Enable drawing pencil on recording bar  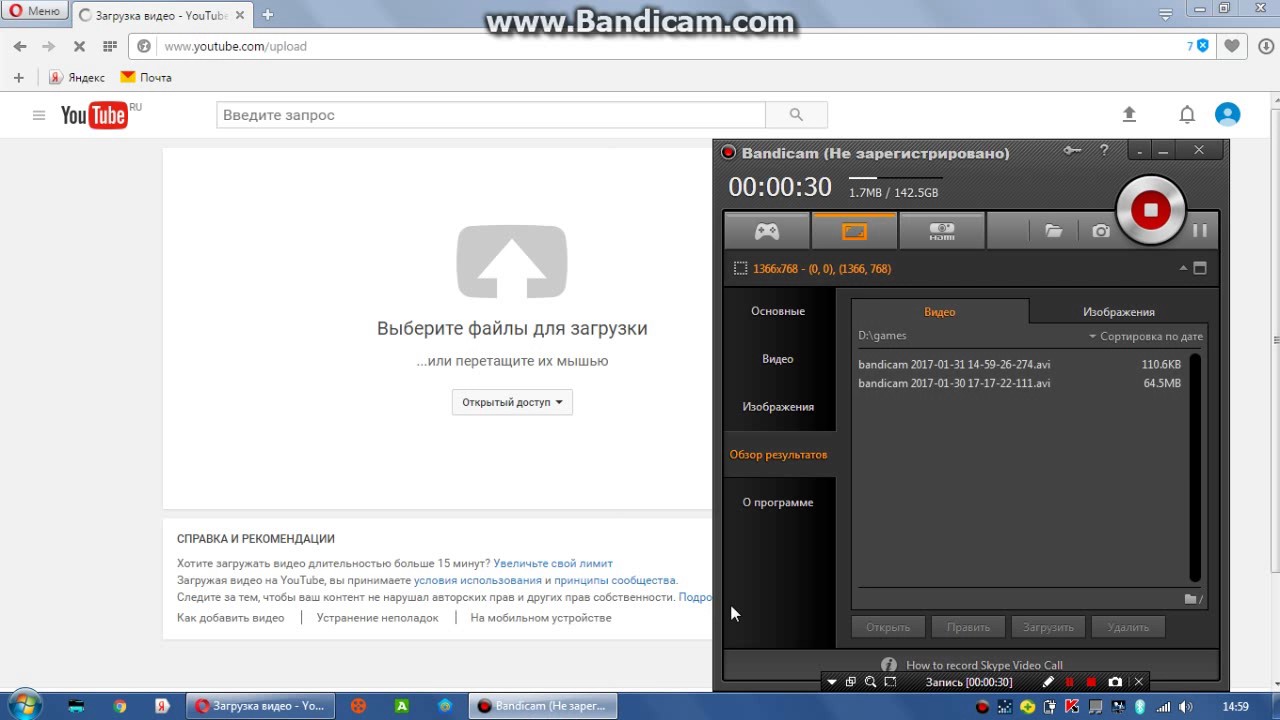1048,682
